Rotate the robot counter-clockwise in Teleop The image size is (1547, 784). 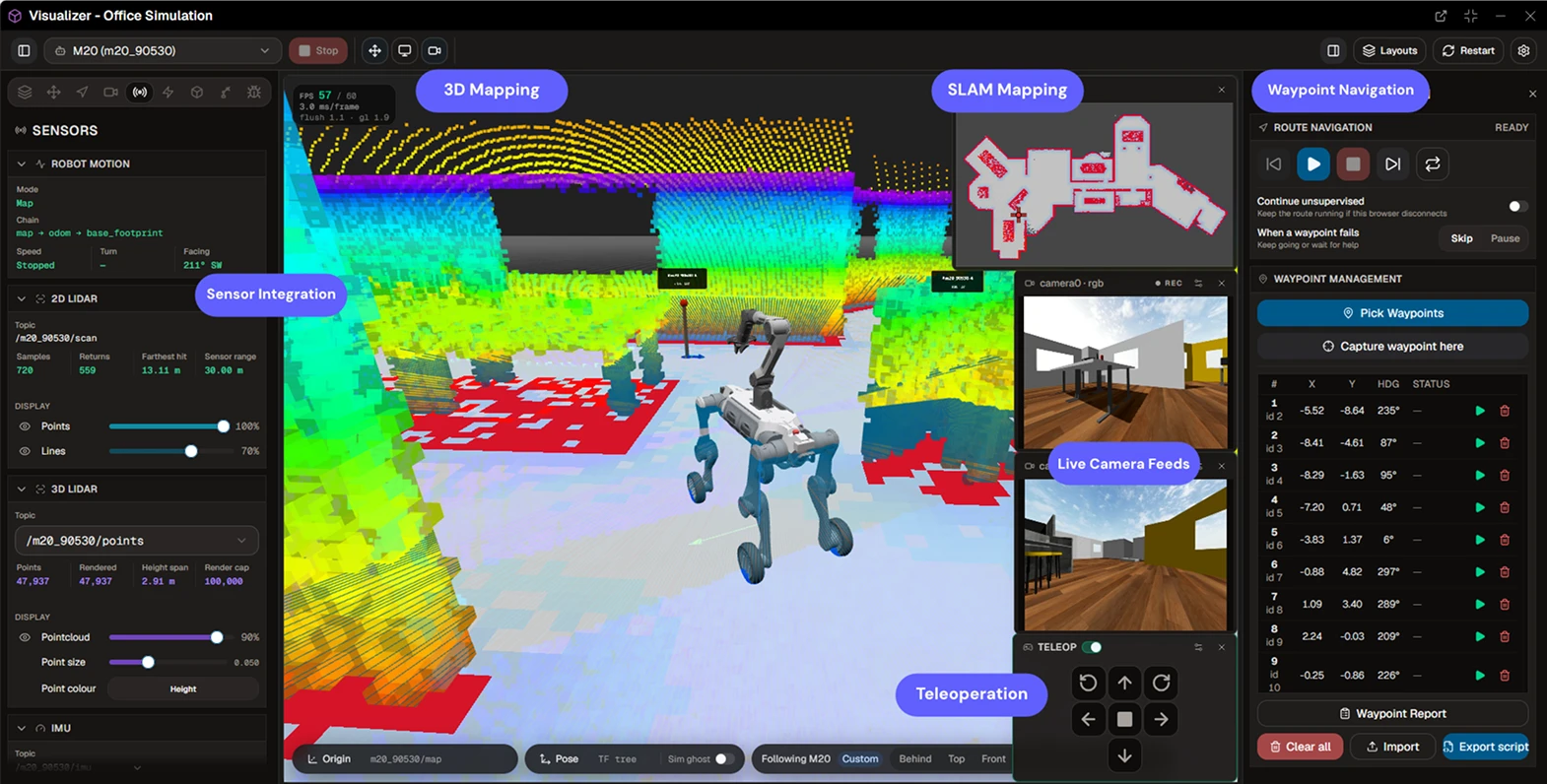tap(1088, 683)
